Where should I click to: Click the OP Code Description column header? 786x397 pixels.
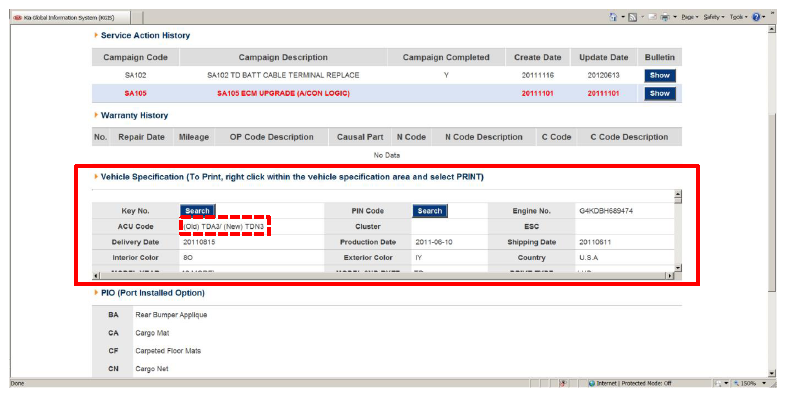point(272,137)
